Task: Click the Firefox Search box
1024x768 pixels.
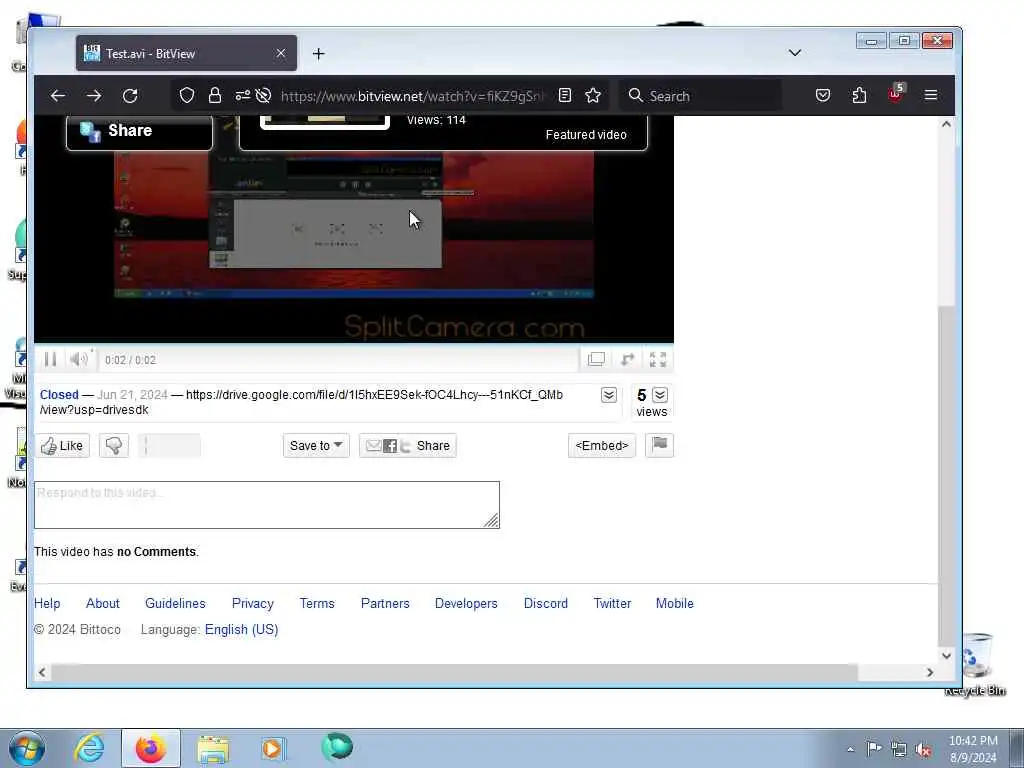Action: pos(700,96)
